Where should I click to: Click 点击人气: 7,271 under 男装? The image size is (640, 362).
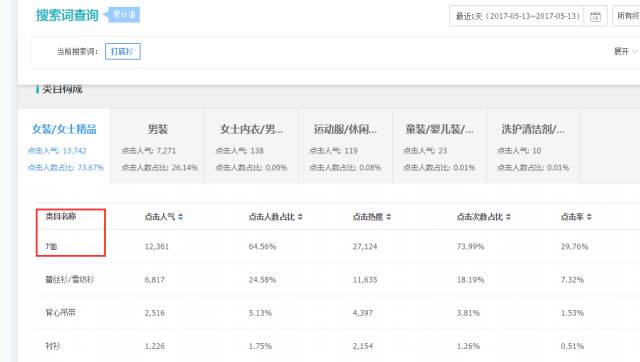click(149, 151)
